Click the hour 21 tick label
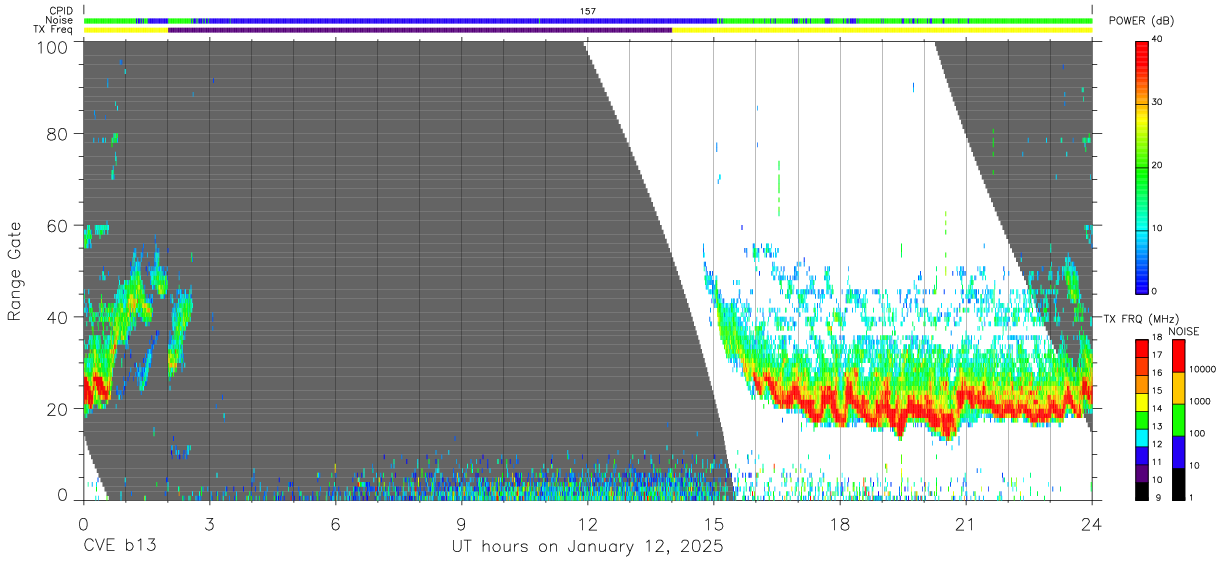This screenshot has height=567, width=1228. tap(966, 523)
